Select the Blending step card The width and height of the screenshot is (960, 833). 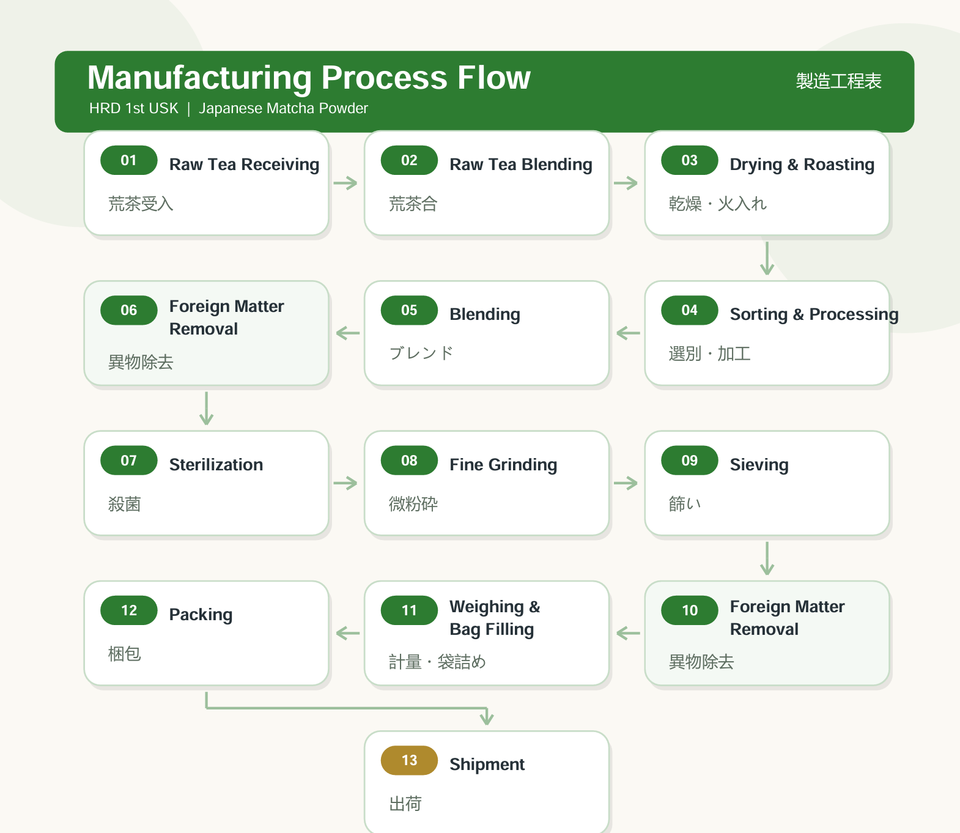[x=487, y=333]
